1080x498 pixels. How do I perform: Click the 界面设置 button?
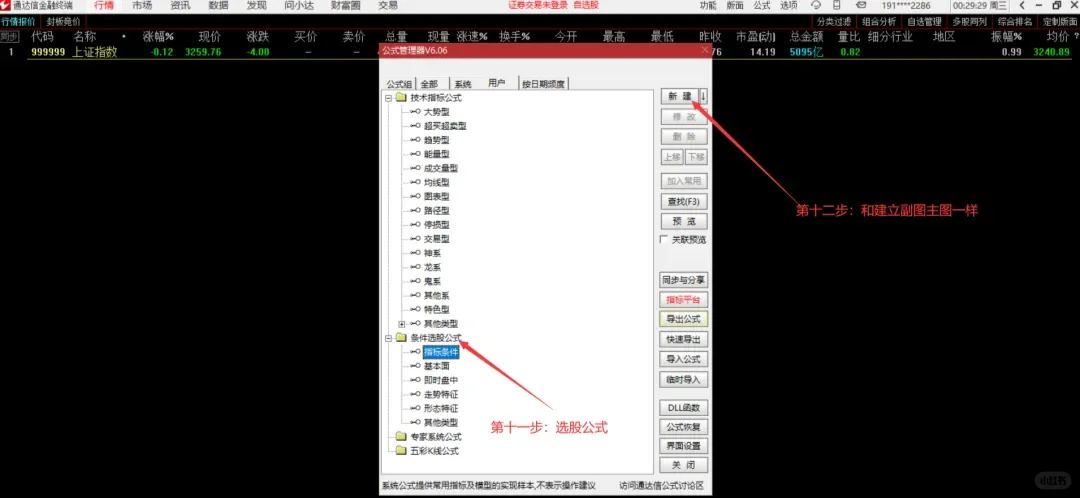(684, 446)
